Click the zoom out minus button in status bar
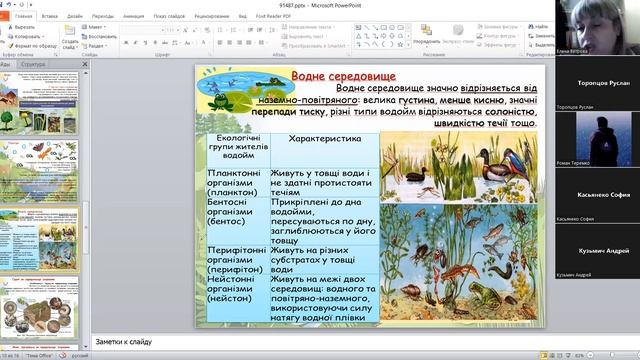 (x=591, y=356)
